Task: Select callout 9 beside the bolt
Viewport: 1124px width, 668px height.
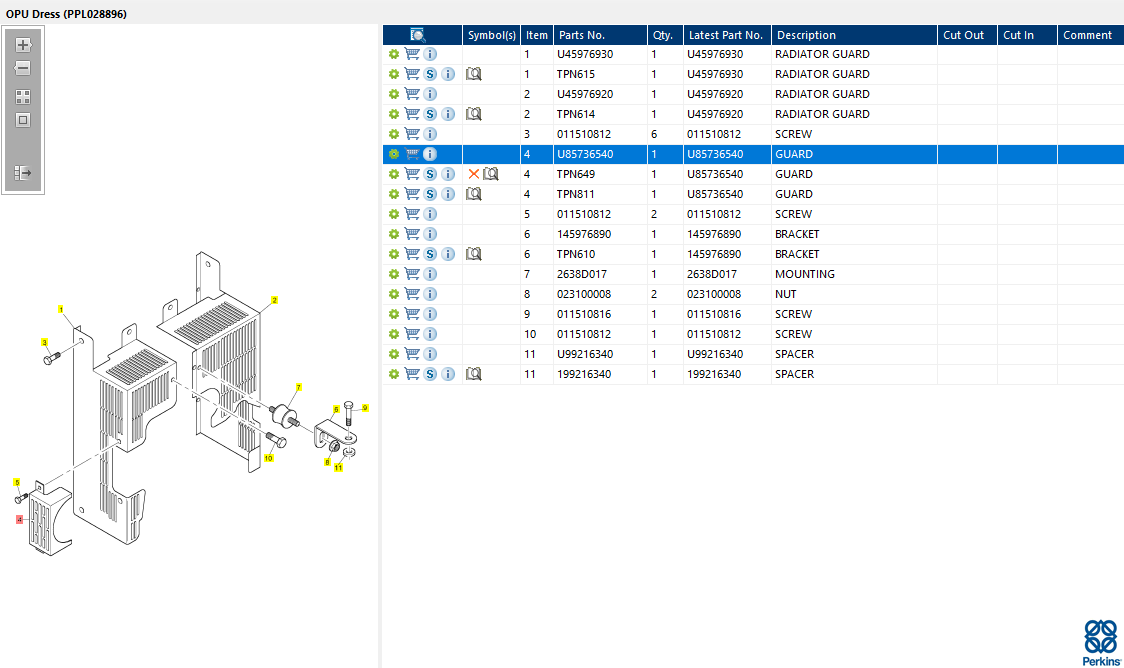Action: click(365, 408)
